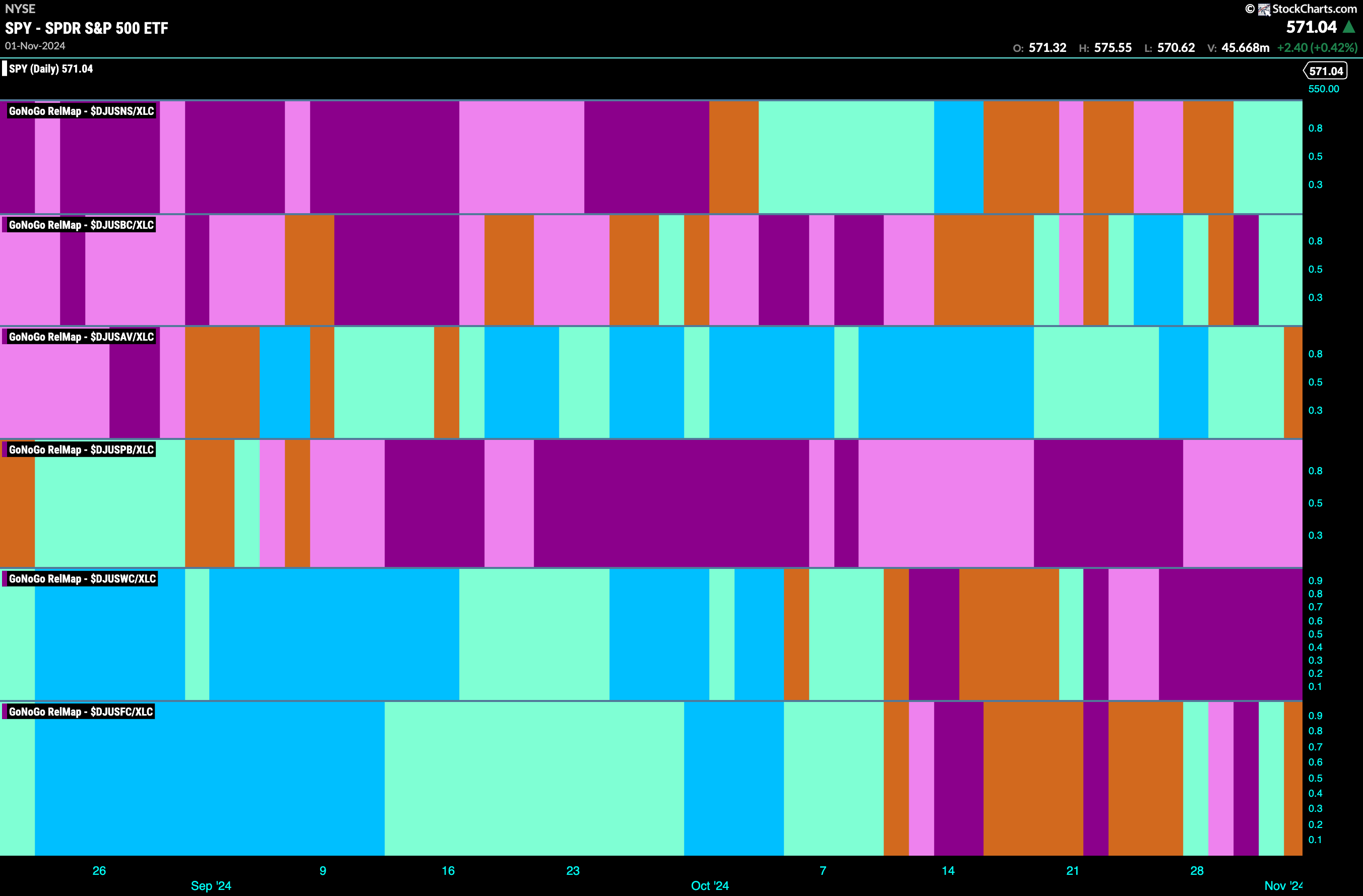Viewport: 1363px width, 896px height.
Task: Click the 21 date tick label
Action: pyautogui.click(x=1073, y=871)
